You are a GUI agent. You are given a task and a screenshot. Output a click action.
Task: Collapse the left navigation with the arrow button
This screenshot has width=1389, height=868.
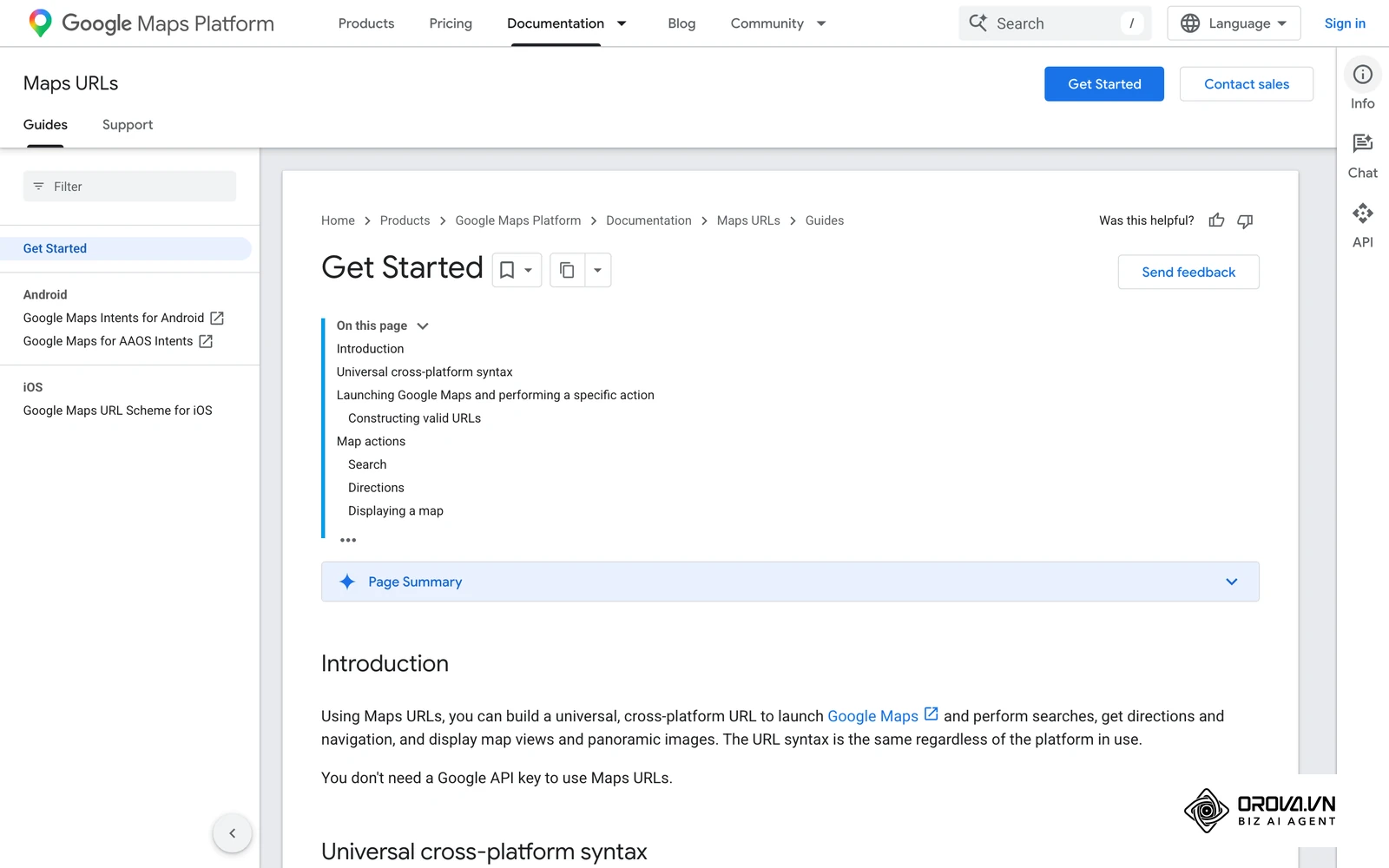click(232, 833)
